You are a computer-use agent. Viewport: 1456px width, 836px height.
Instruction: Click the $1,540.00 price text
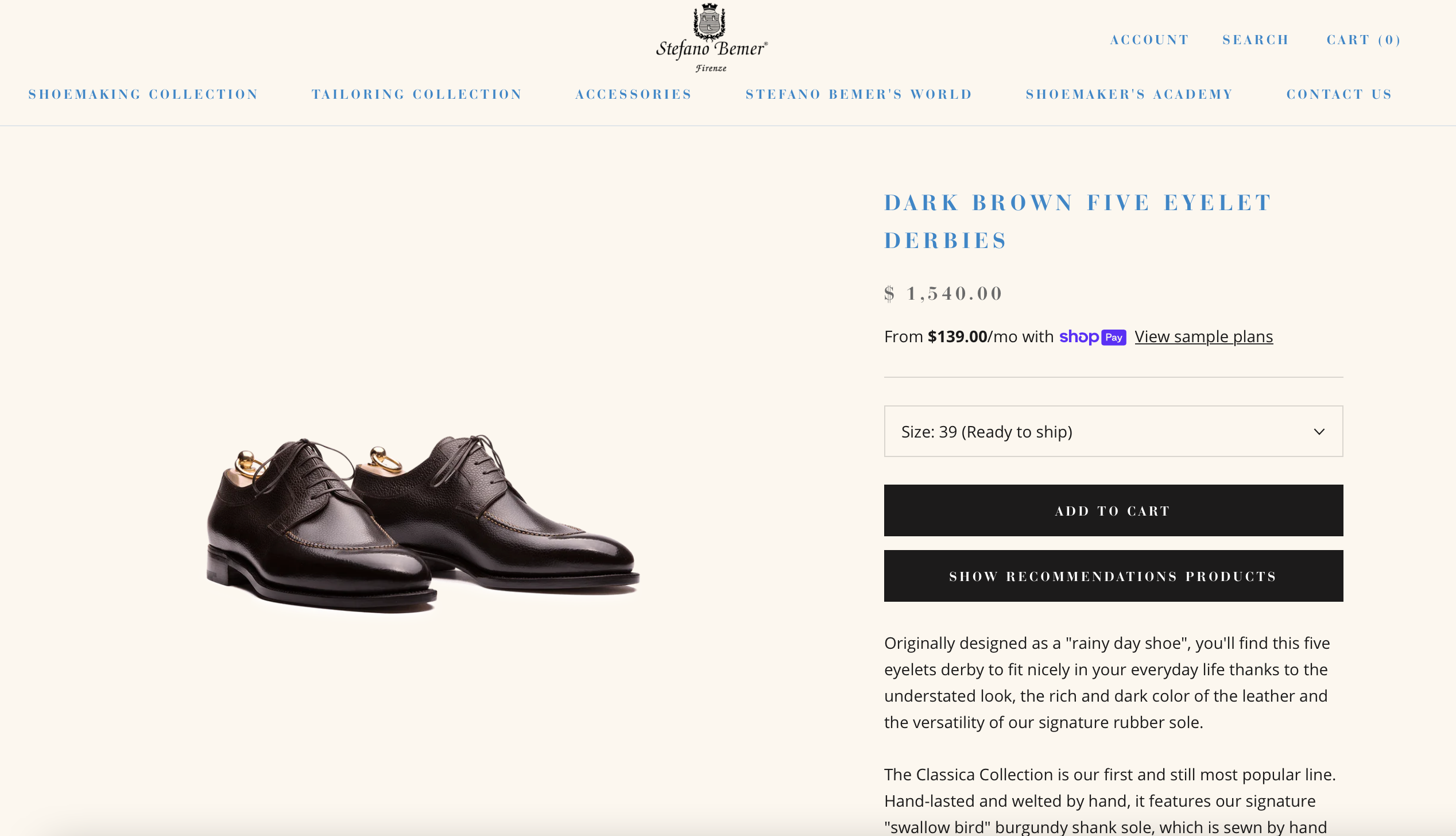click(x=942, y=293)
